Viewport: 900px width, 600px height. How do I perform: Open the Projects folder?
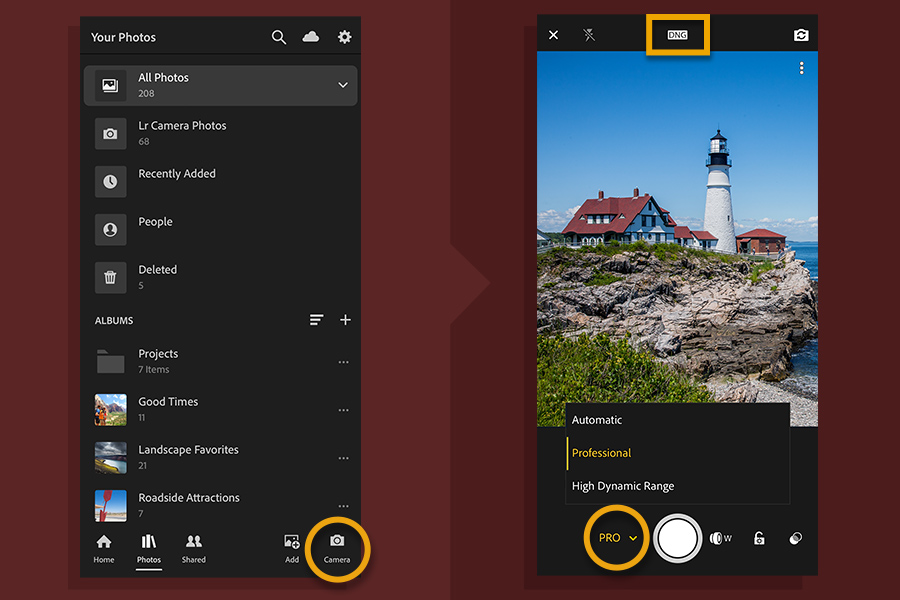[220, 361]
